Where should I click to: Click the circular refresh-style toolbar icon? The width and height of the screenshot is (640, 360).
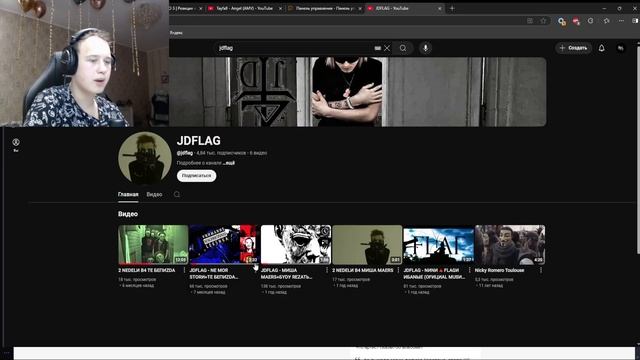[590, 21]
